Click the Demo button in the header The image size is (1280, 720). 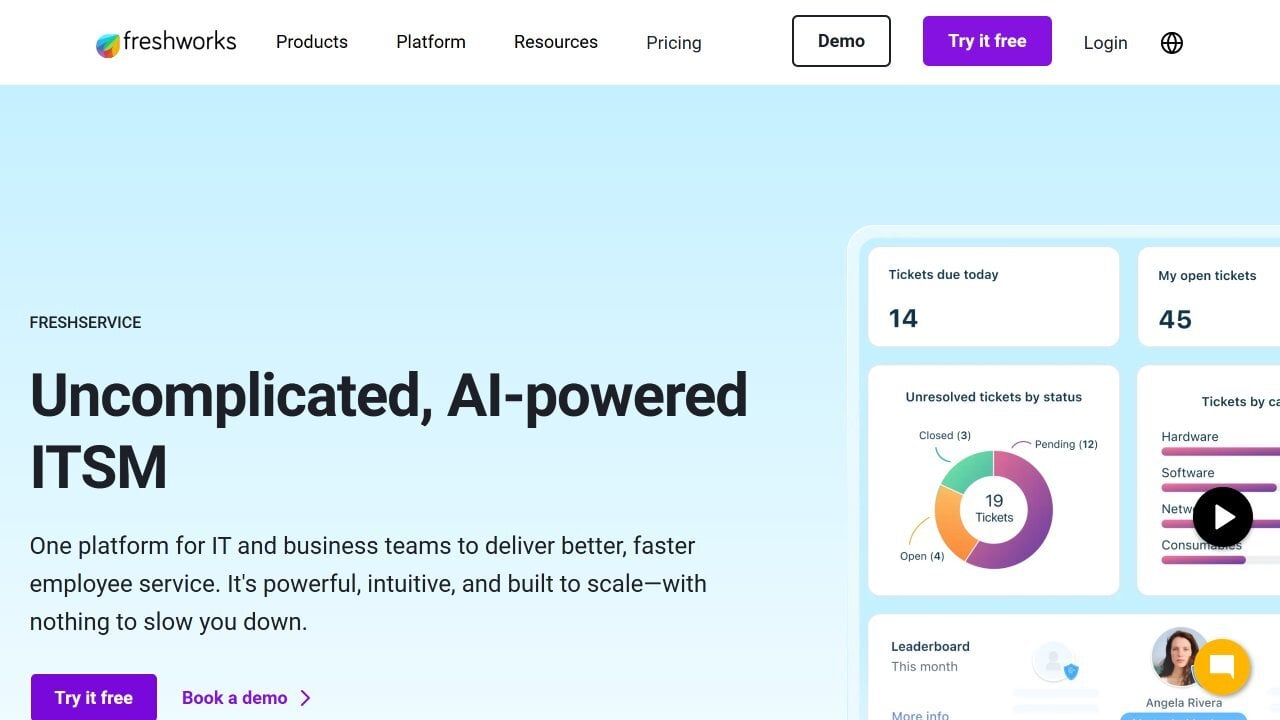click(841, 41)
